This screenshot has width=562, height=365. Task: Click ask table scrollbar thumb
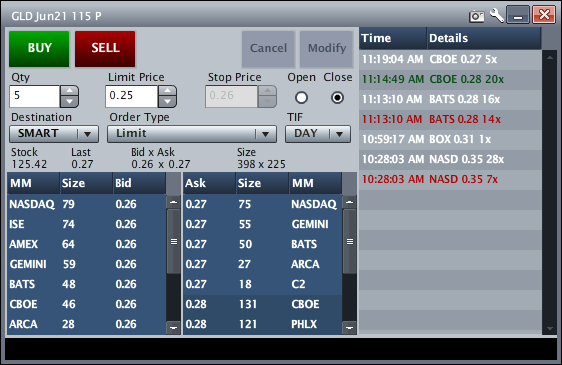(x=349, y=241)
